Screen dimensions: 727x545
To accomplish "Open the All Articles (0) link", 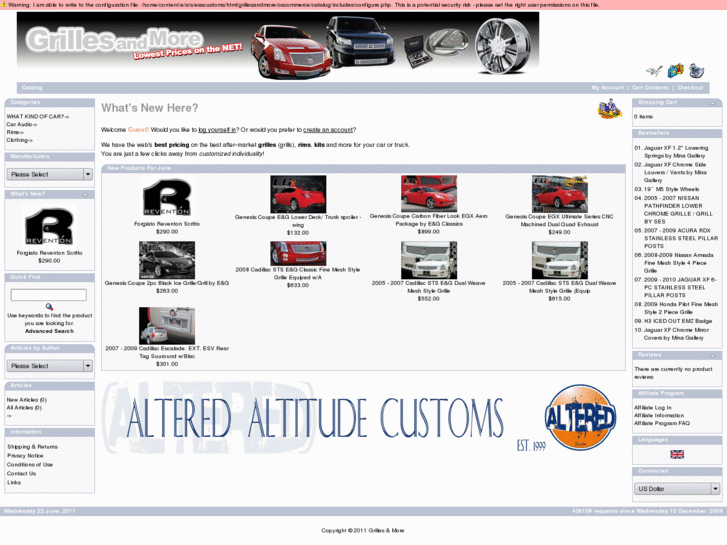I will (24, 408).
